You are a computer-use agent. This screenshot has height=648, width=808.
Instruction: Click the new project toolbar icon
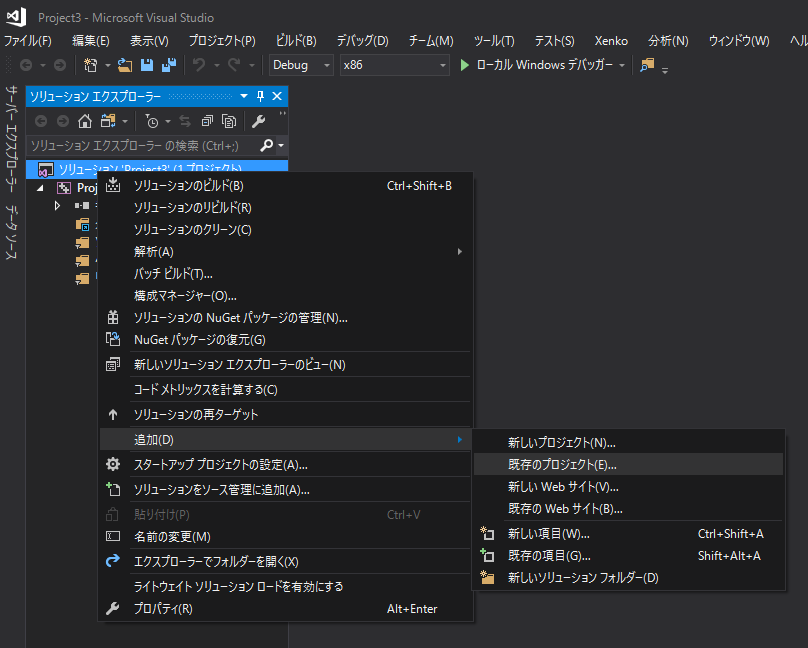[91, 65]
